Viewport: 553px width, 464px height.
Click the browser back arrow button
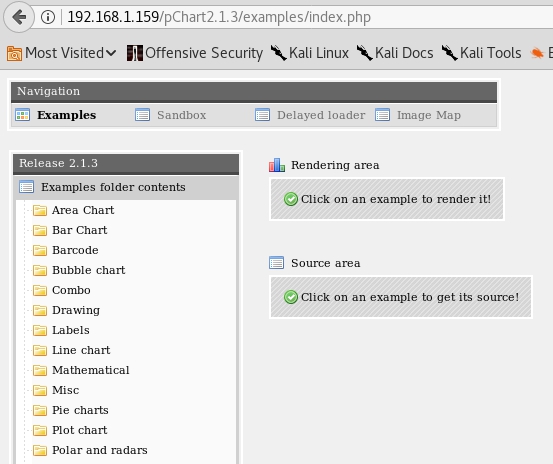point(19,17)
